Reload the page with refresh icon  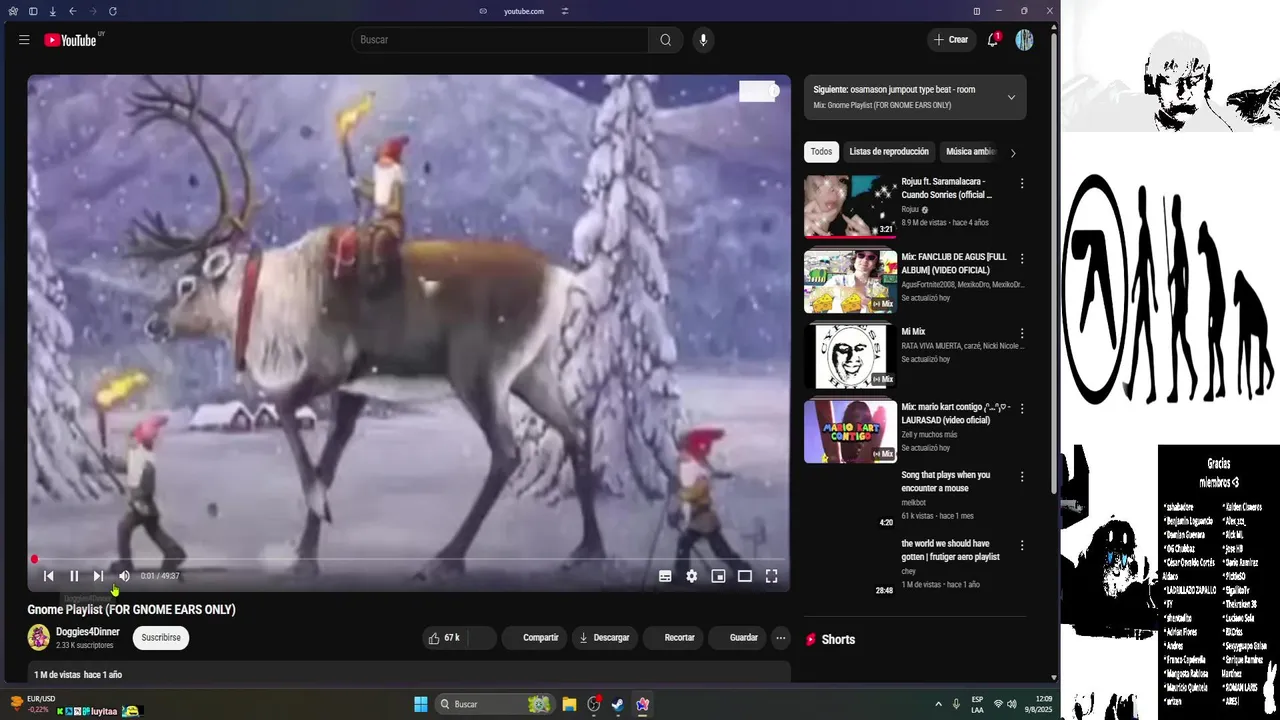(x=112, y=11)
